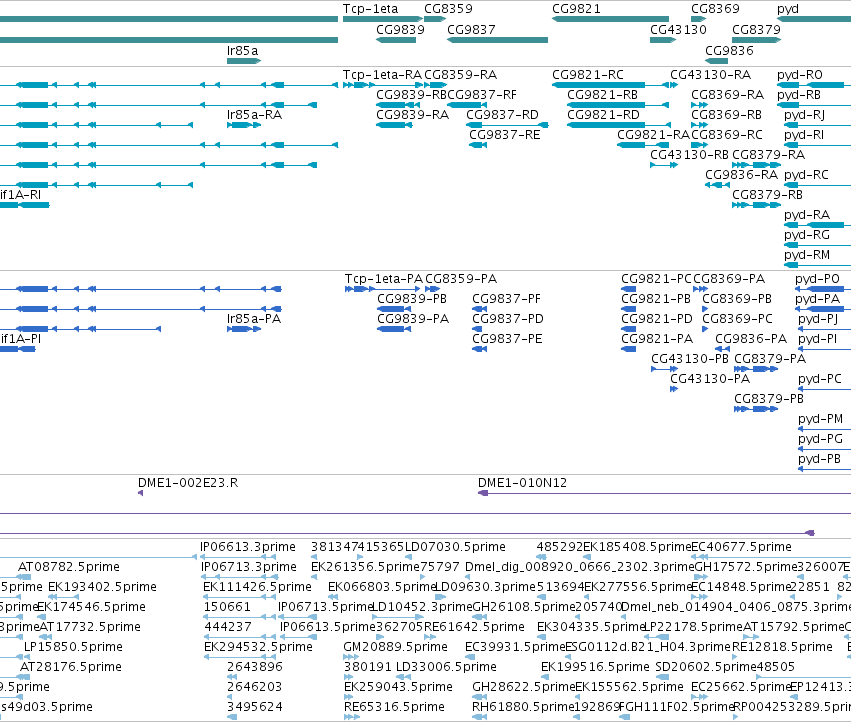
Task: Click CDS label Ir85a-PA
Action: pyautogui.click(x=254, y=319)
